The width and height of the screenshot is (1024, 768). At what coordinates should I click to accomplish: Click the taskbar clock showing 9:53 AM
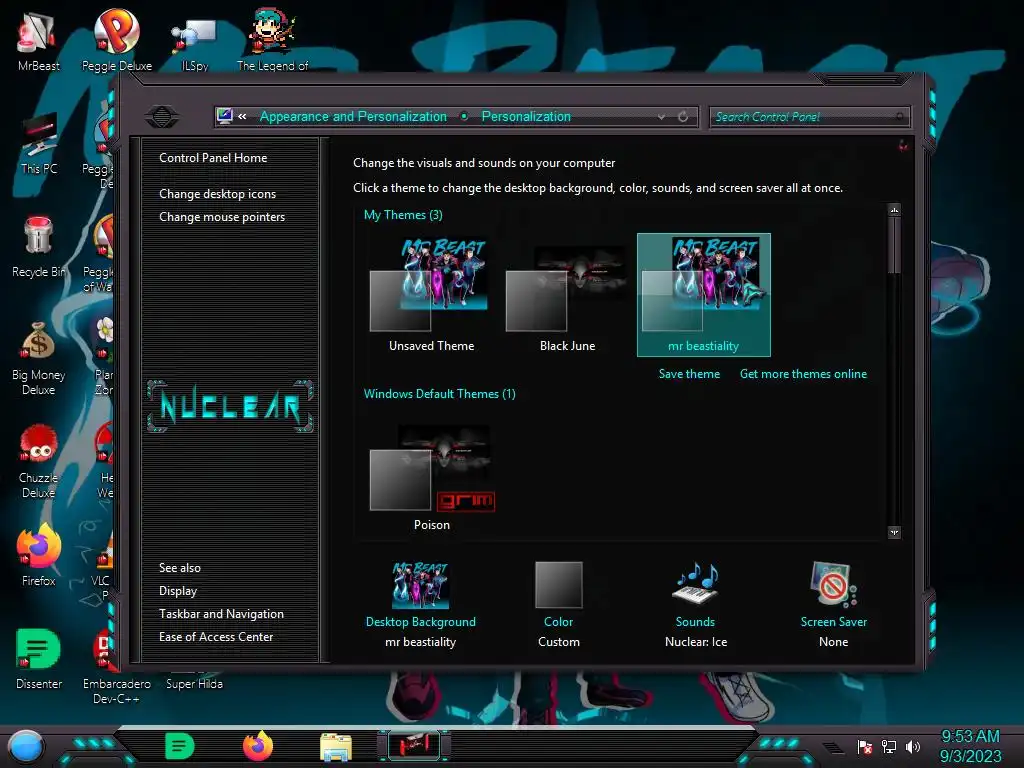tap(970, 737)
